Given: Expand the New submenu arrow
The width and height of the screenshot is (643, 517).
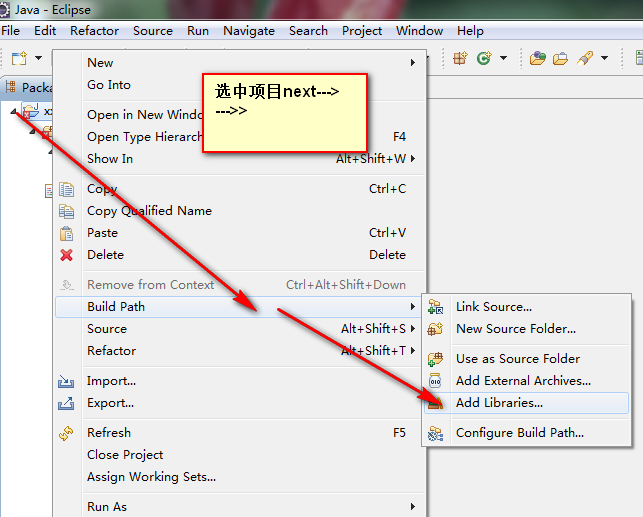Looking at the screenshot, I should pyautogui.click(x=413, y=63).
